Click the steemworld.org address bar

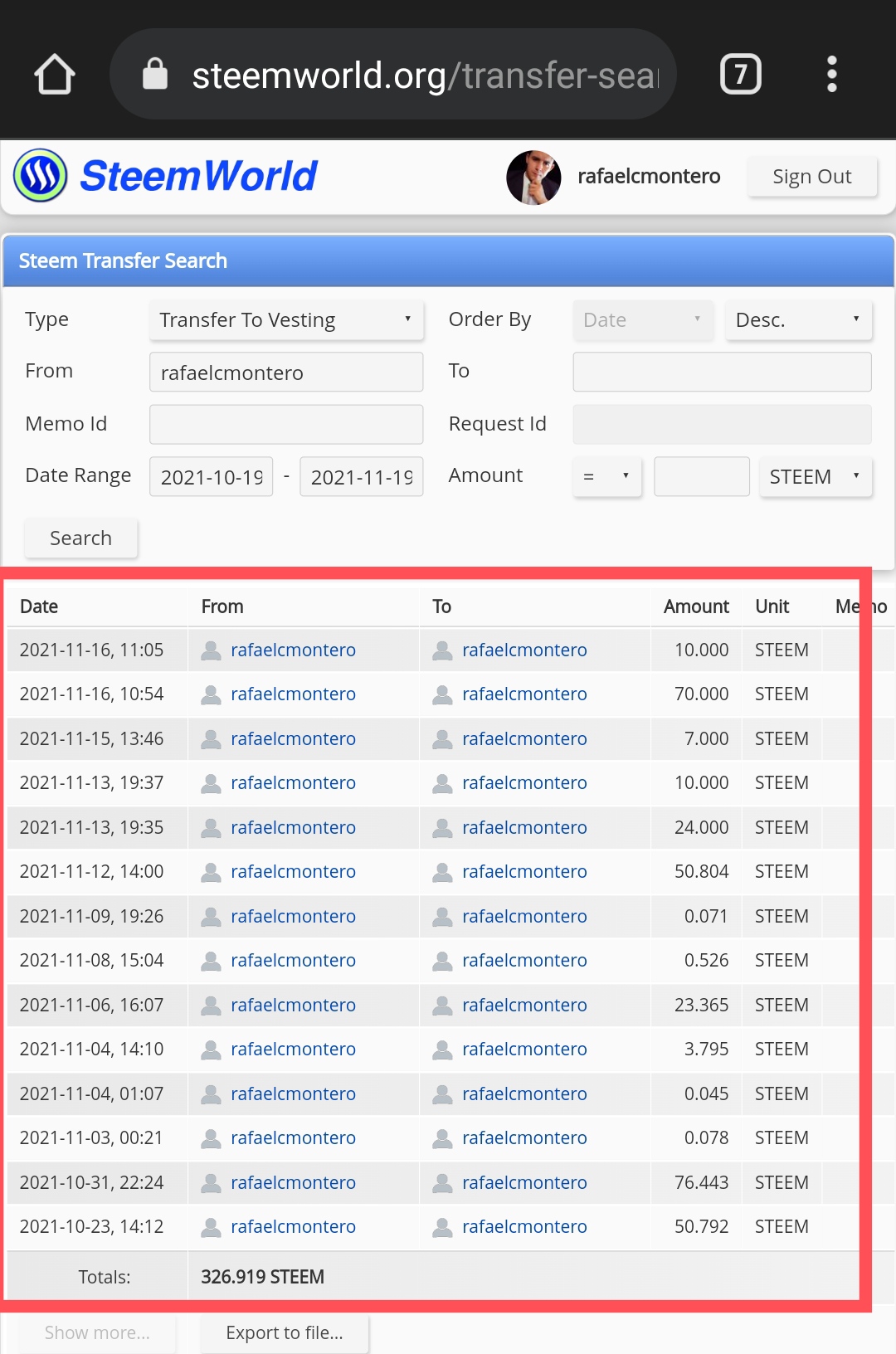(x=393, y=75)
